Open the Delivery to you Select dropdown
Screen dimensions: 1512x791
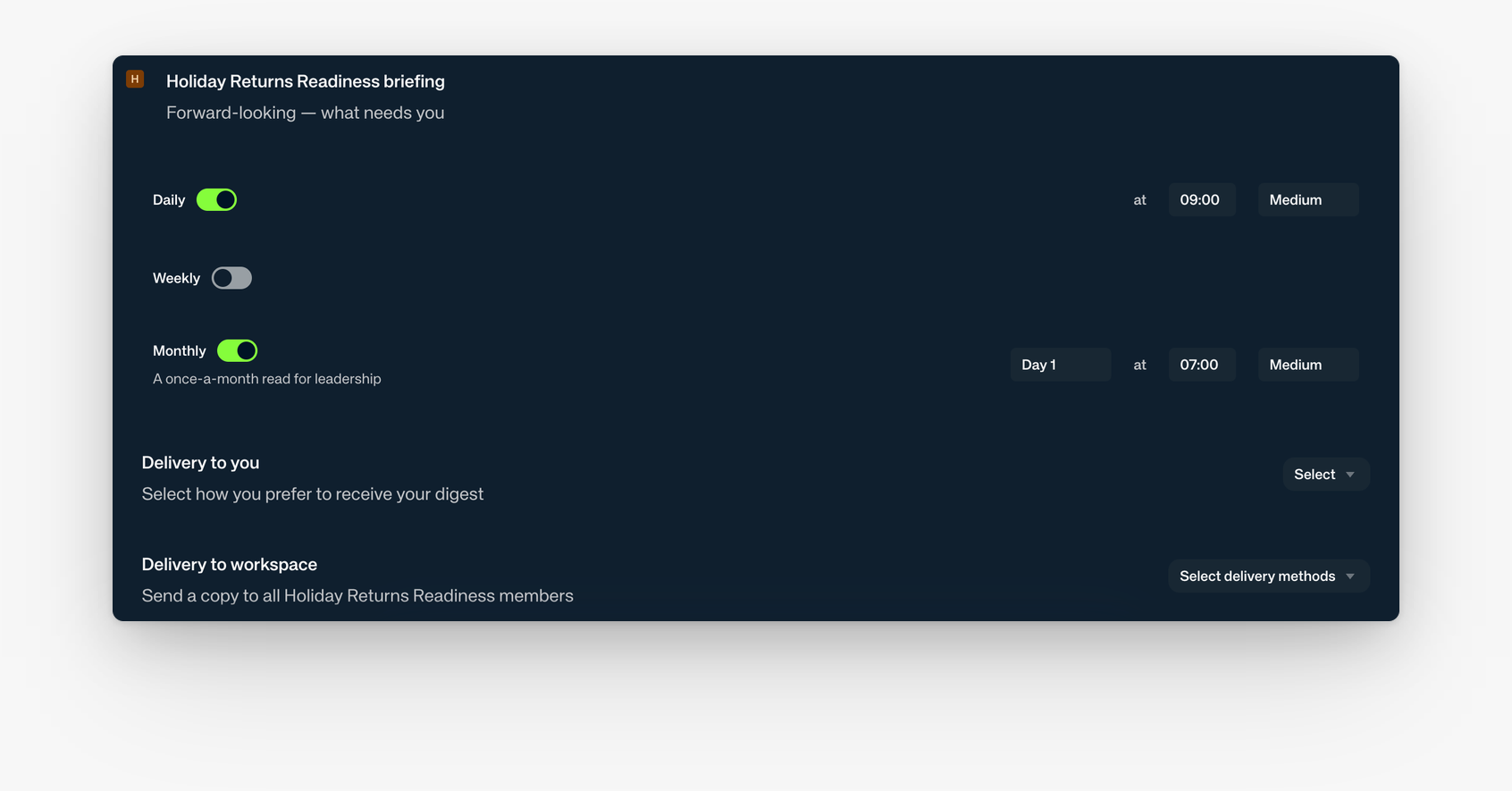tap(1326, 475)
